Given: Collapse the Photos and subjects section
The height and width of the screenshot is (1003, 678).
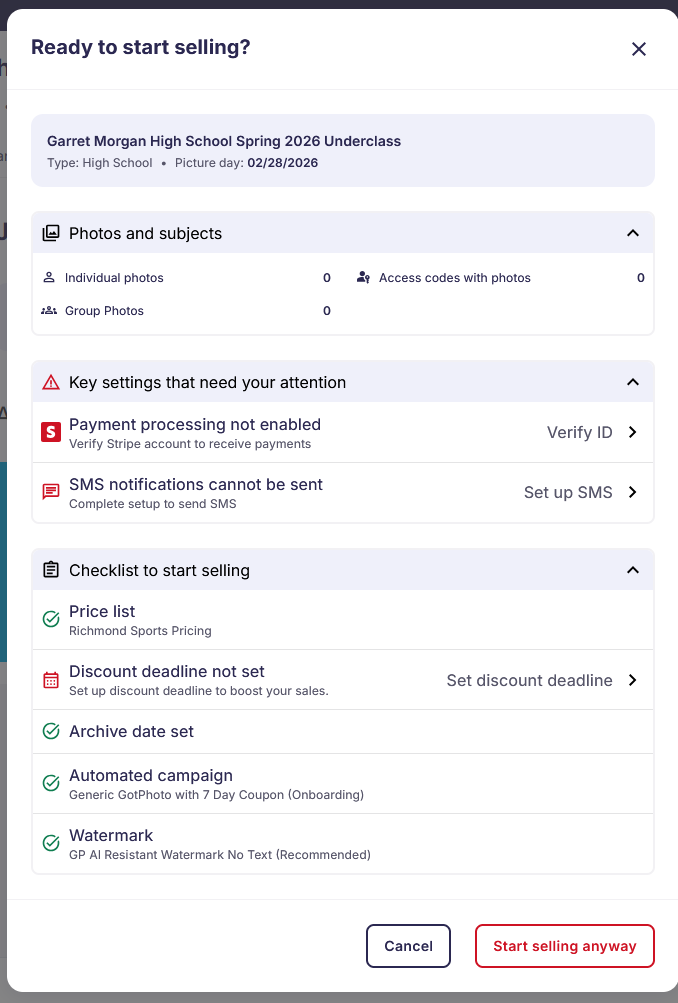Looking at the screenshot, I should coord(632,232).
